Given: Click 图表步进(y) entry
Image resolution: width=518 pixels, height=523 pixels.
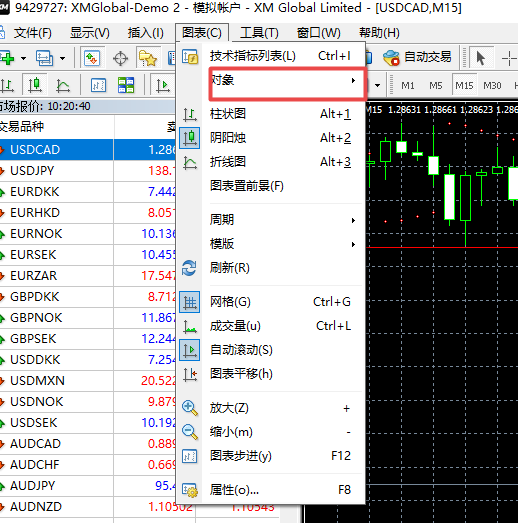Looking at the screenshot, I should click(x=271, y=456).
